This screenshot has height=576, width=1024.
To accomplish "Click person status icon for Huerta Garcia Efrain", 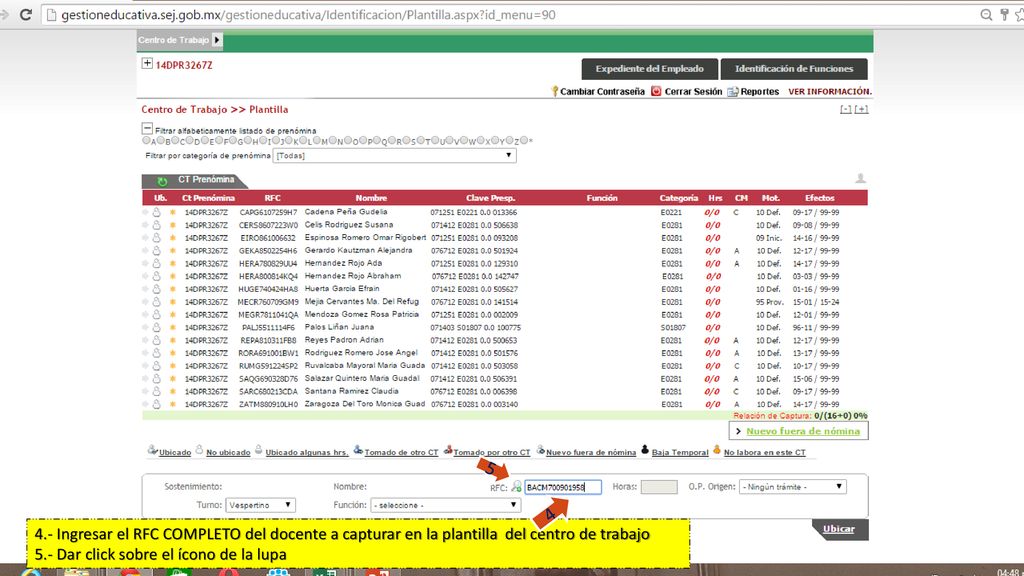I will (x=157, y=289).
